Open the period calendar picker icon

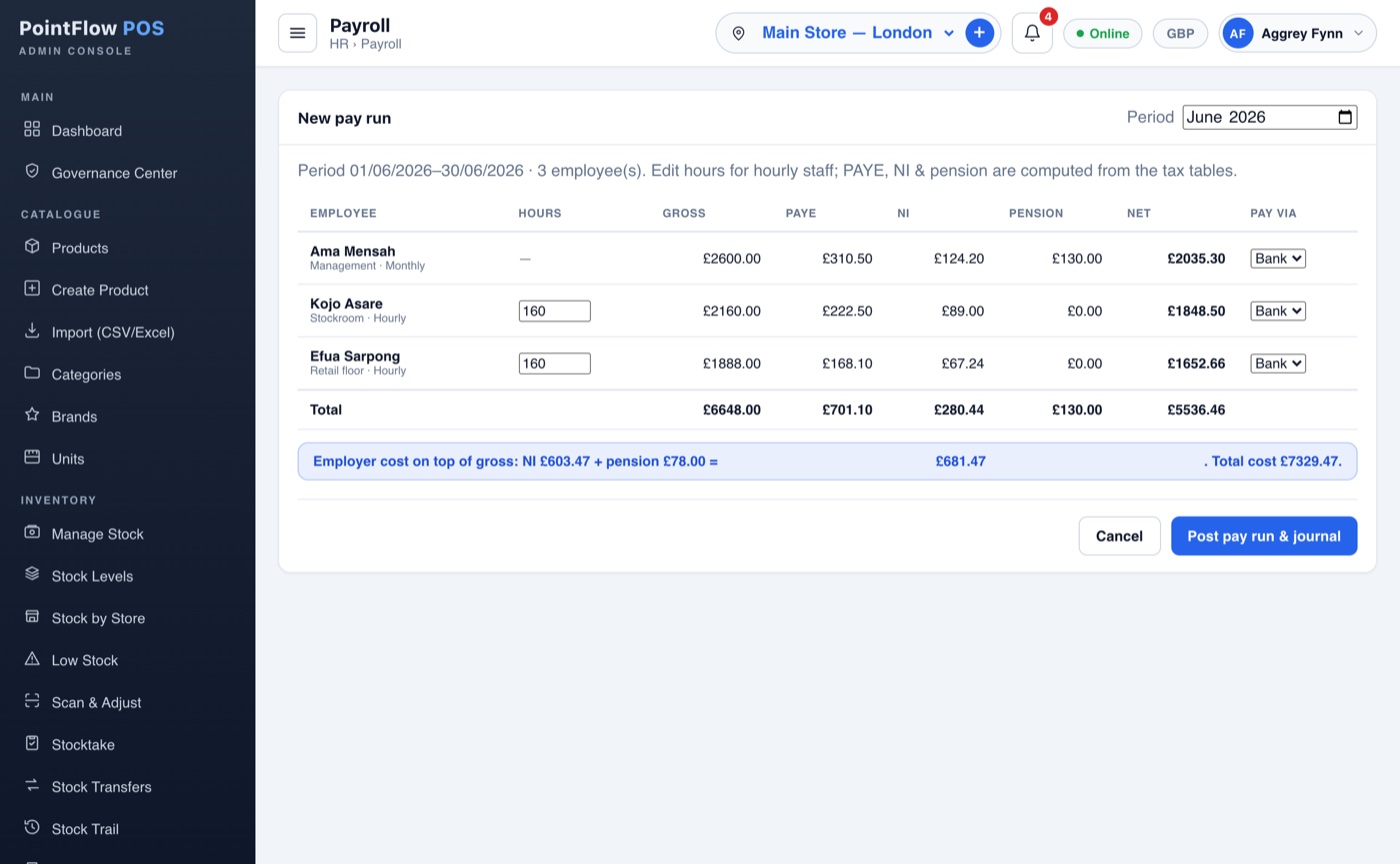pyautogui.click(x=1345, y=117)
